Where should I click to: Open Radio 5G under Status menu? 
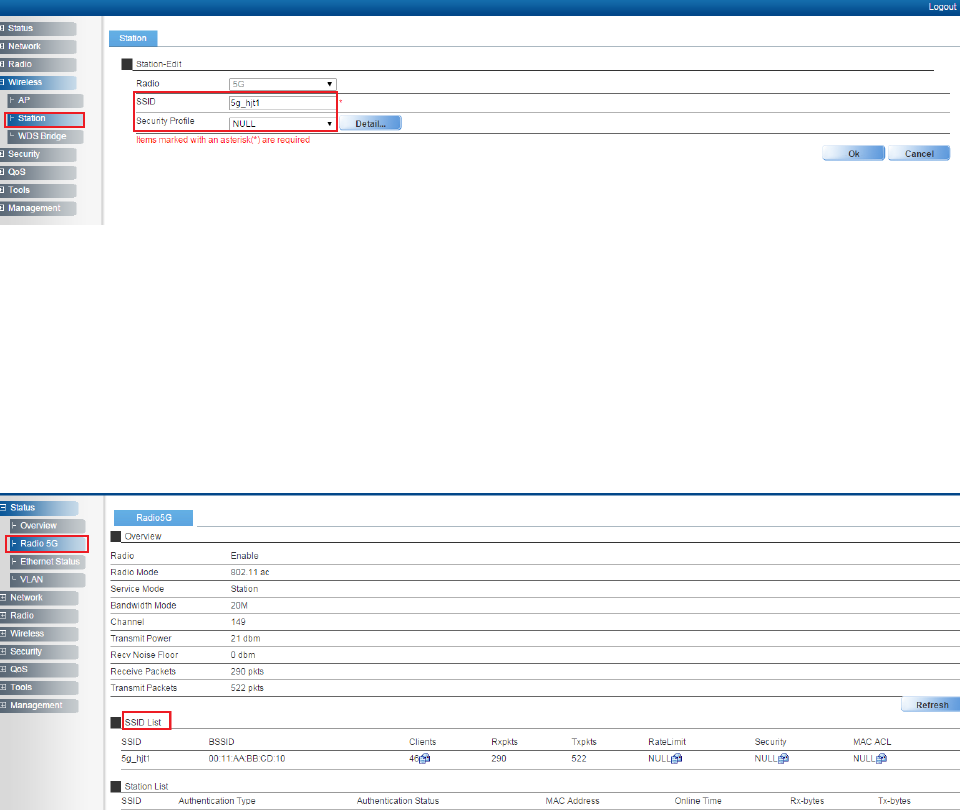coord(48,544)
